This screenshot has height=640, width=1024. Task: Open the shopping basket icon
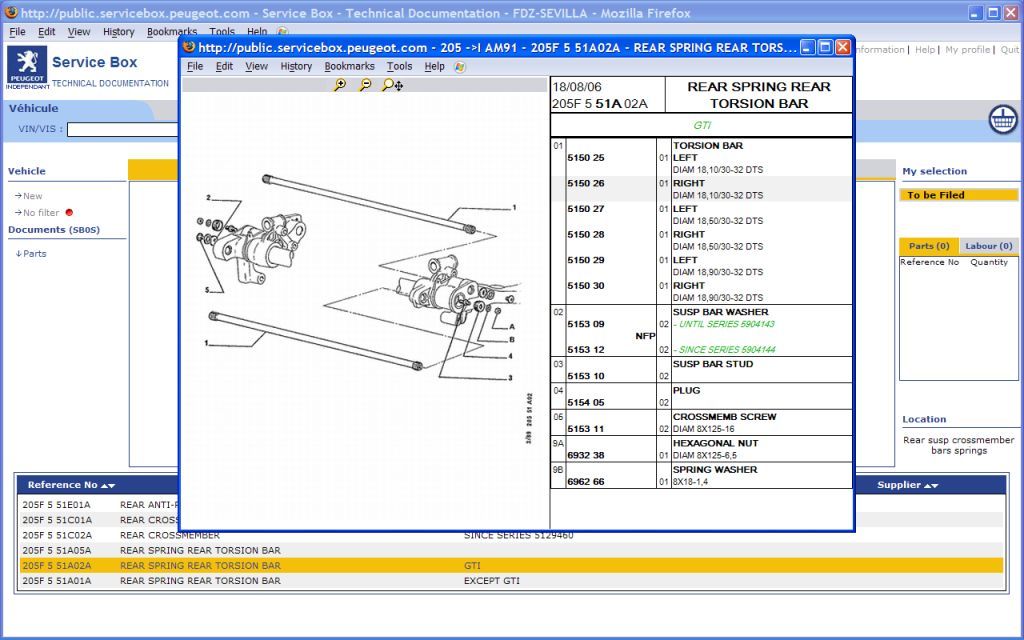[1002, 120]
